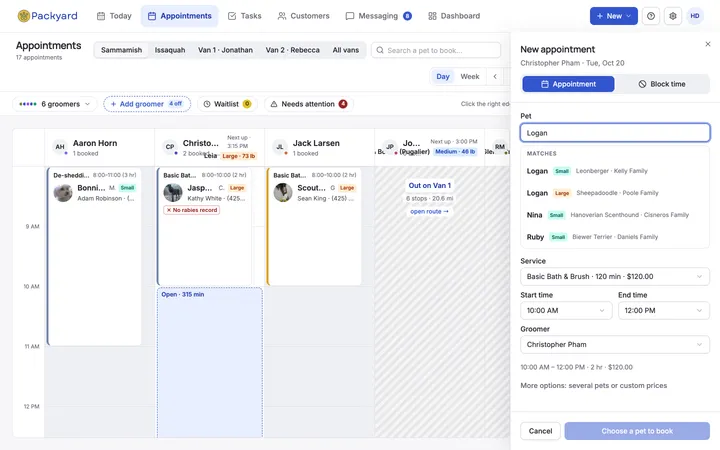Open the Customers tab
This screenshot has width=720, height=450.
pos(304,16)
